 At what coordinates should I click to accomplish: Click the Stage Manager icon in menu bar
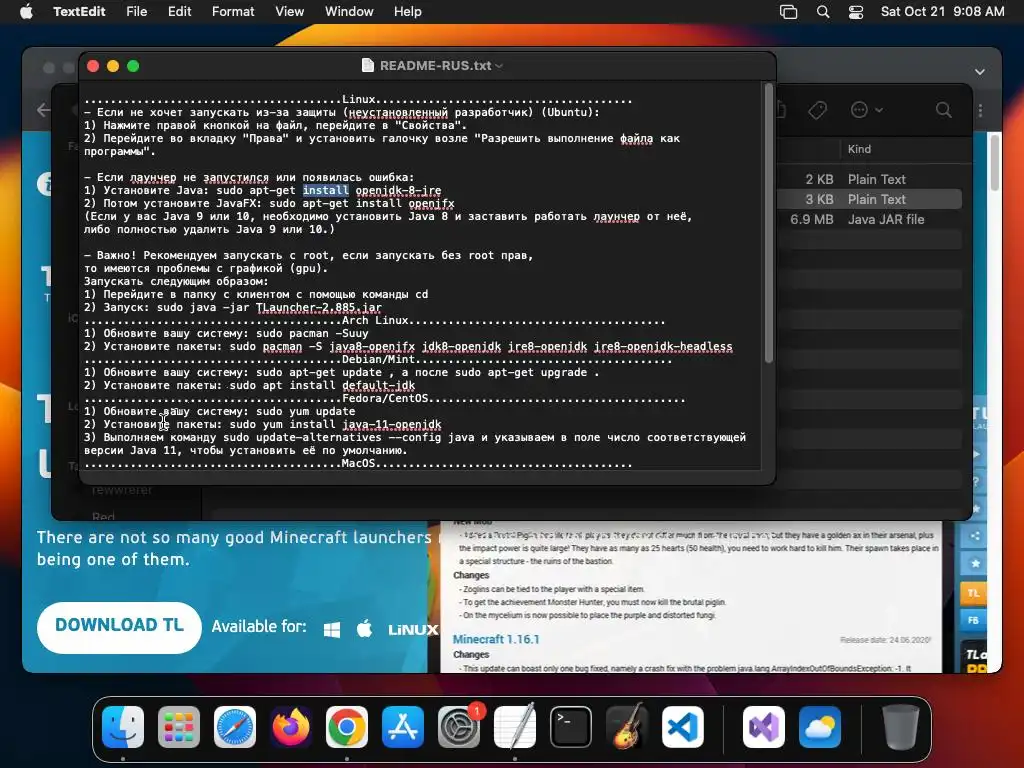(788, 12)
